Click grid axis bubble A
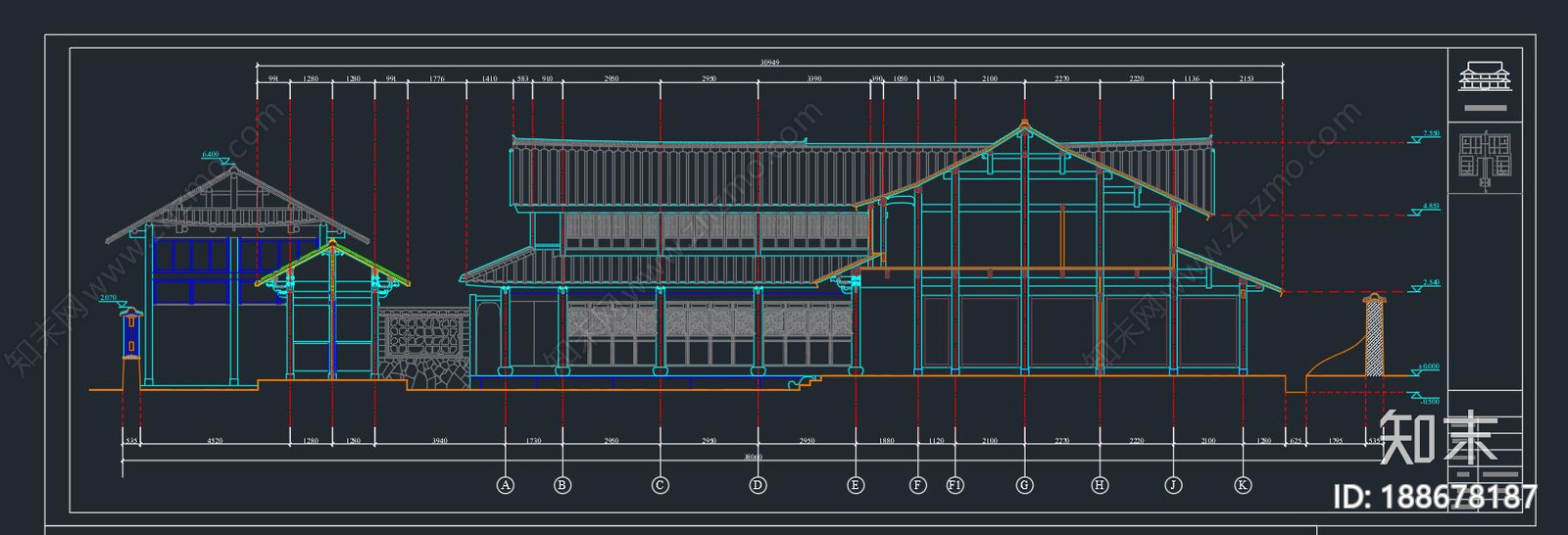The width and height of the screenshot is (1568, 535). tap(506, 485)
